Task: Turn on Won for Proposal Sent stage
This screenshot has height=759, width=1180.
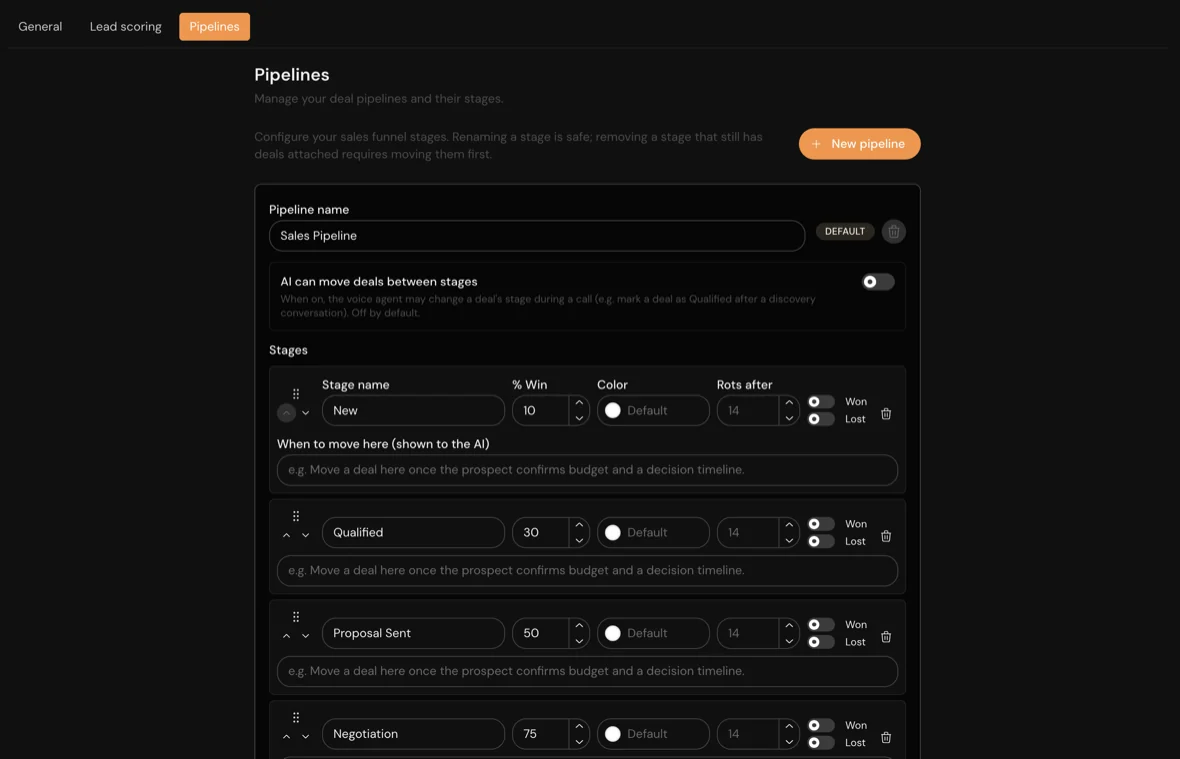Action: point(820,624)
